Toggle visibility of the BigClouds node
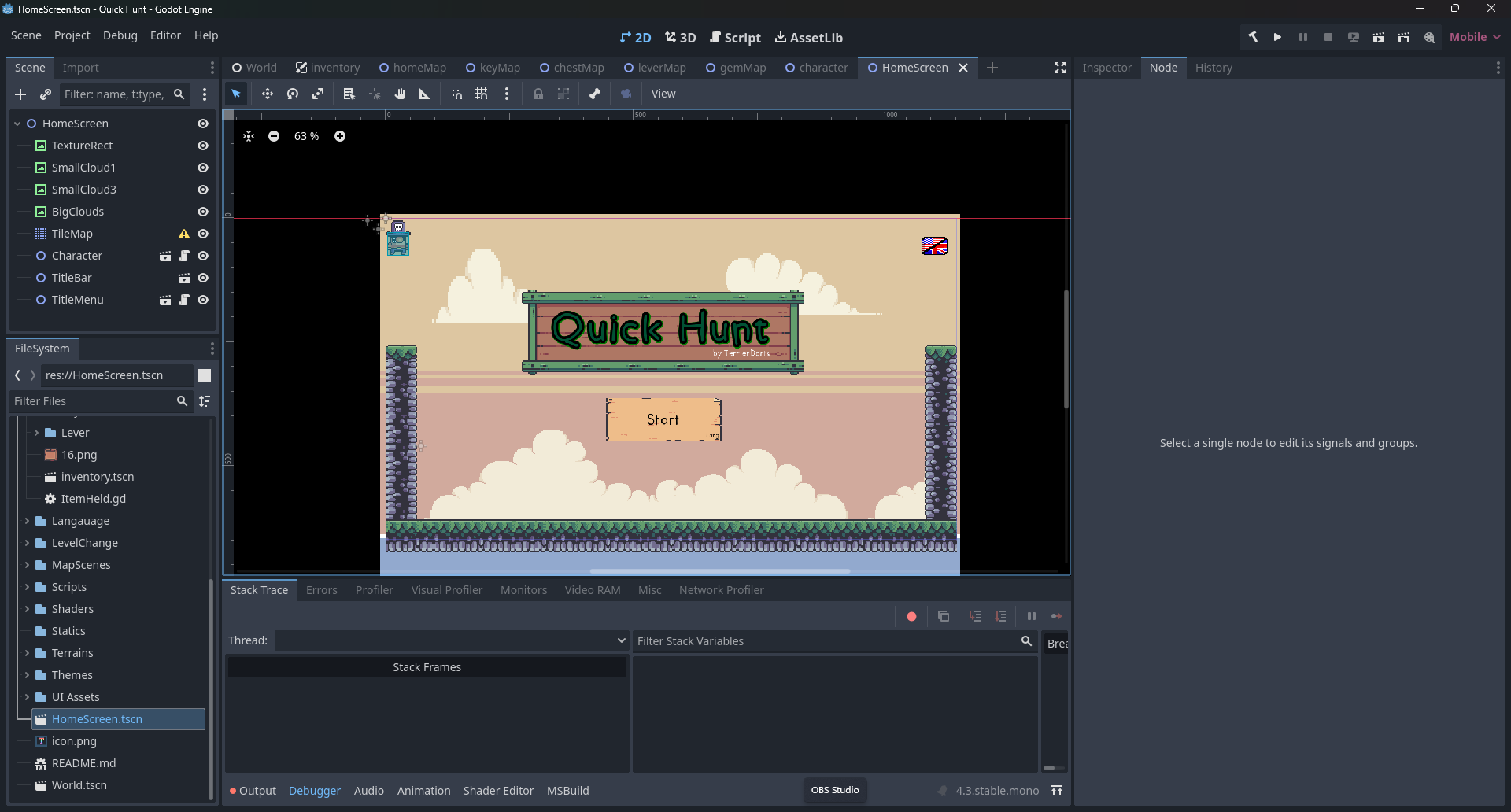Screen dimensions: 1511x812 coord(203,212)
